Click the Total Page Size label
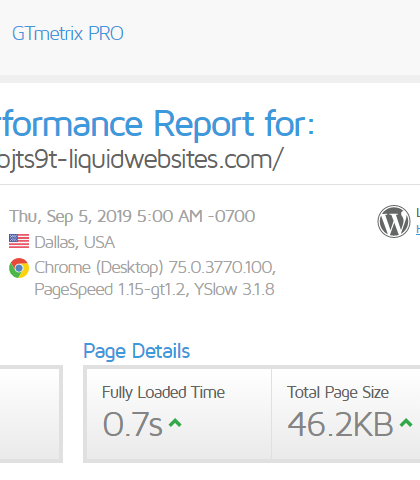This screenshot has width=420, height=480. point(338,392)
